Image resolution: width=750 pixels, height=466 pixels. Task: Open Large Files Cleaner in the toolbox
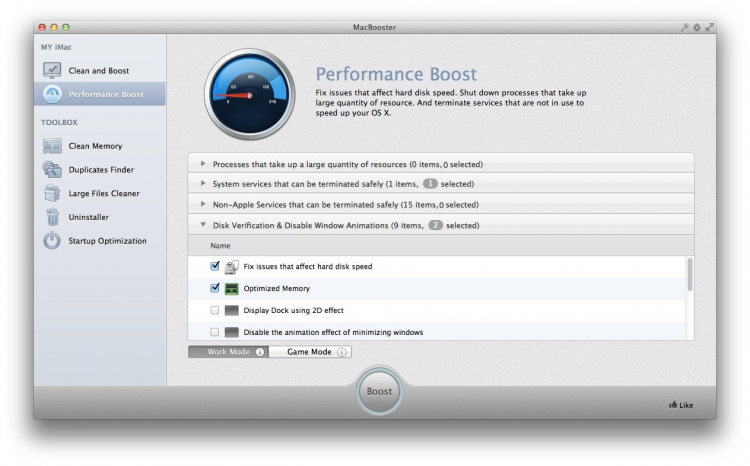pyautogui.click(x=99, y=193)
